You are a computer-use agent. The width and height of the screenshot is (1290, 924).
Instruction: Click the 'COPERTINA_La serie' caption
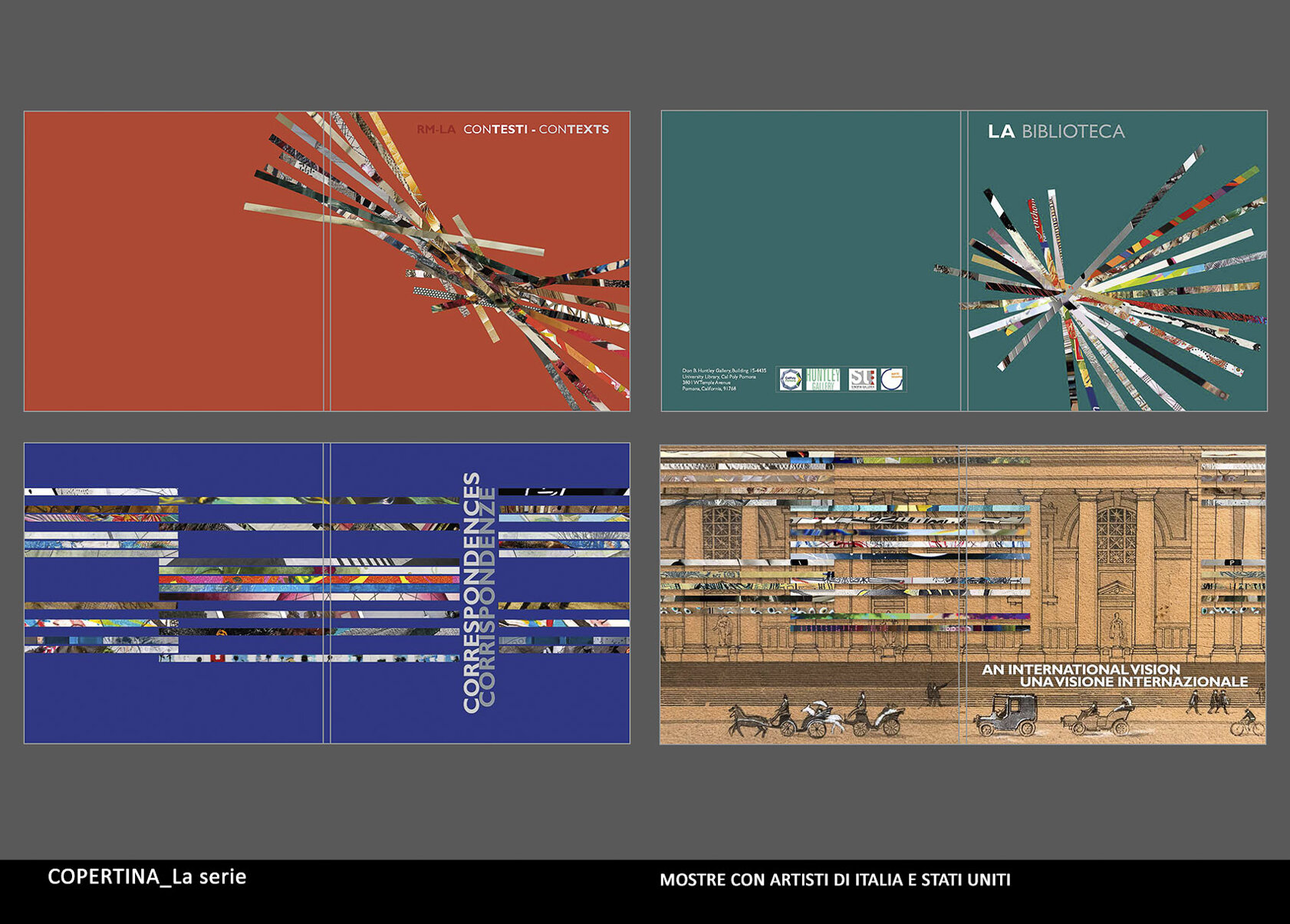pyautogui.click(x=146, y=876)
